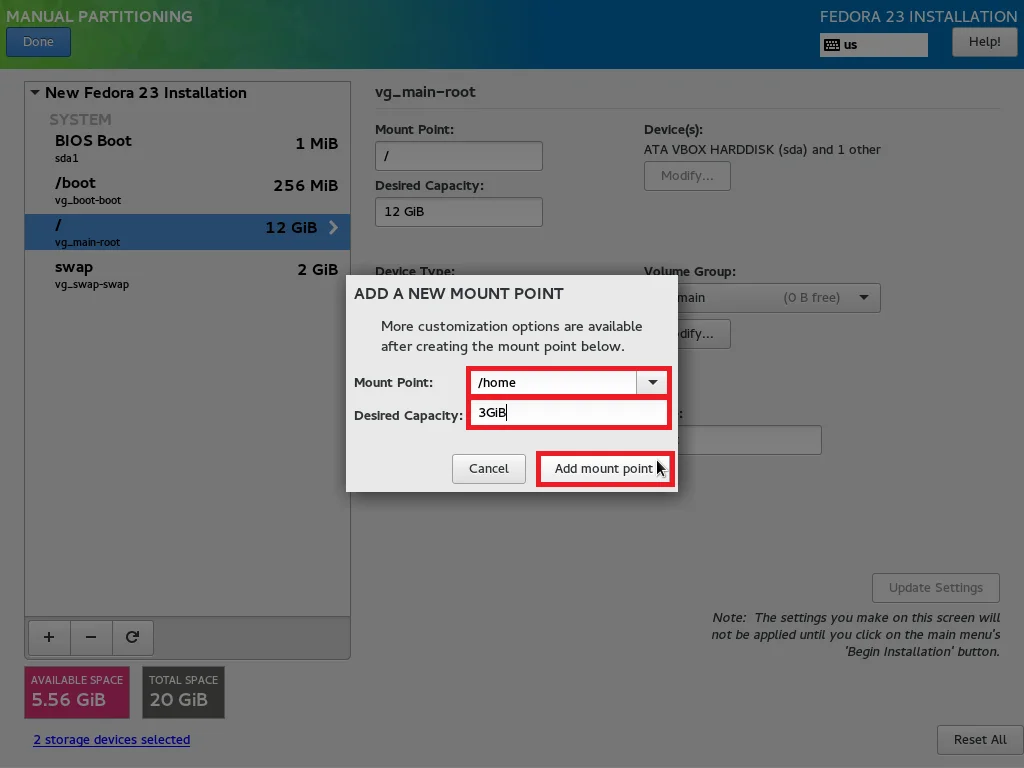Viewport: 1024px width, 768px height.
Task: Click the ADD A NEW MOUNT POINT dialog title
Action: click(x=458, y=294)
